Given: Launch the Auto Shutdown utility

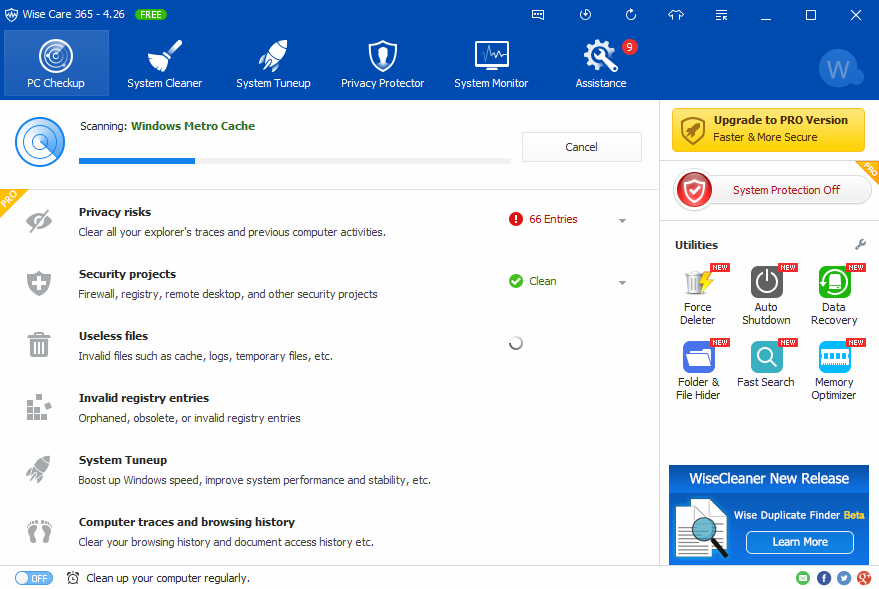Looking at the screenshot, I should coord(766,294).
